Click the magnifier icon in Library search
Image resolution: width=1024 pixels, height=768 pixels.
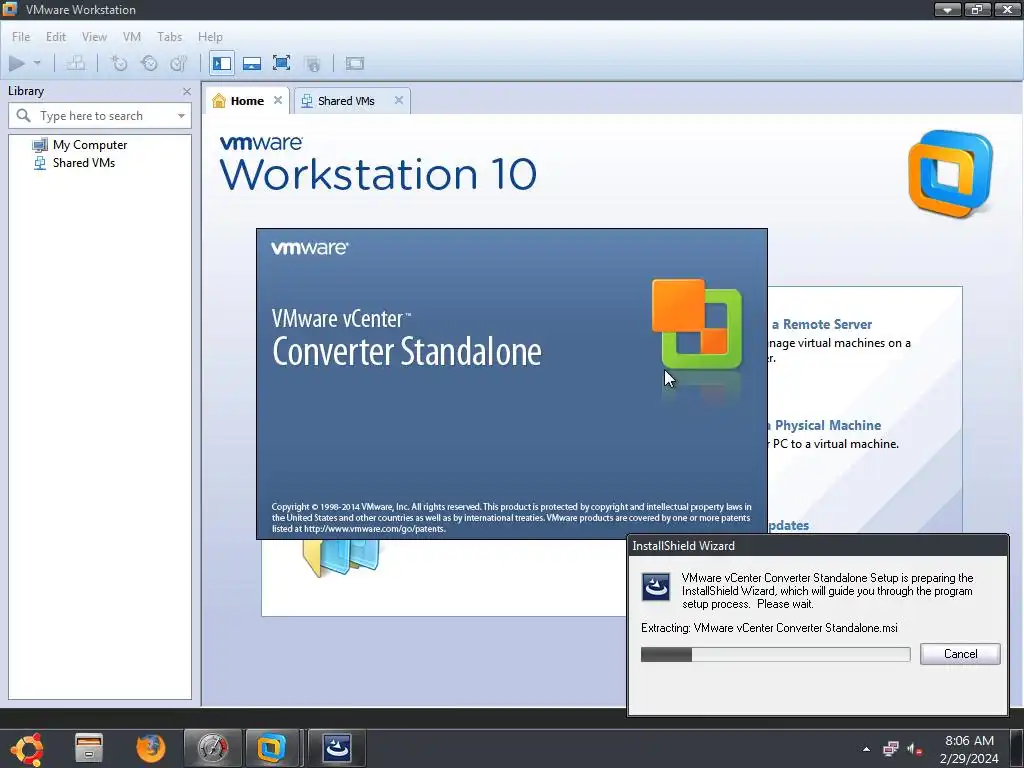[24, 116]
